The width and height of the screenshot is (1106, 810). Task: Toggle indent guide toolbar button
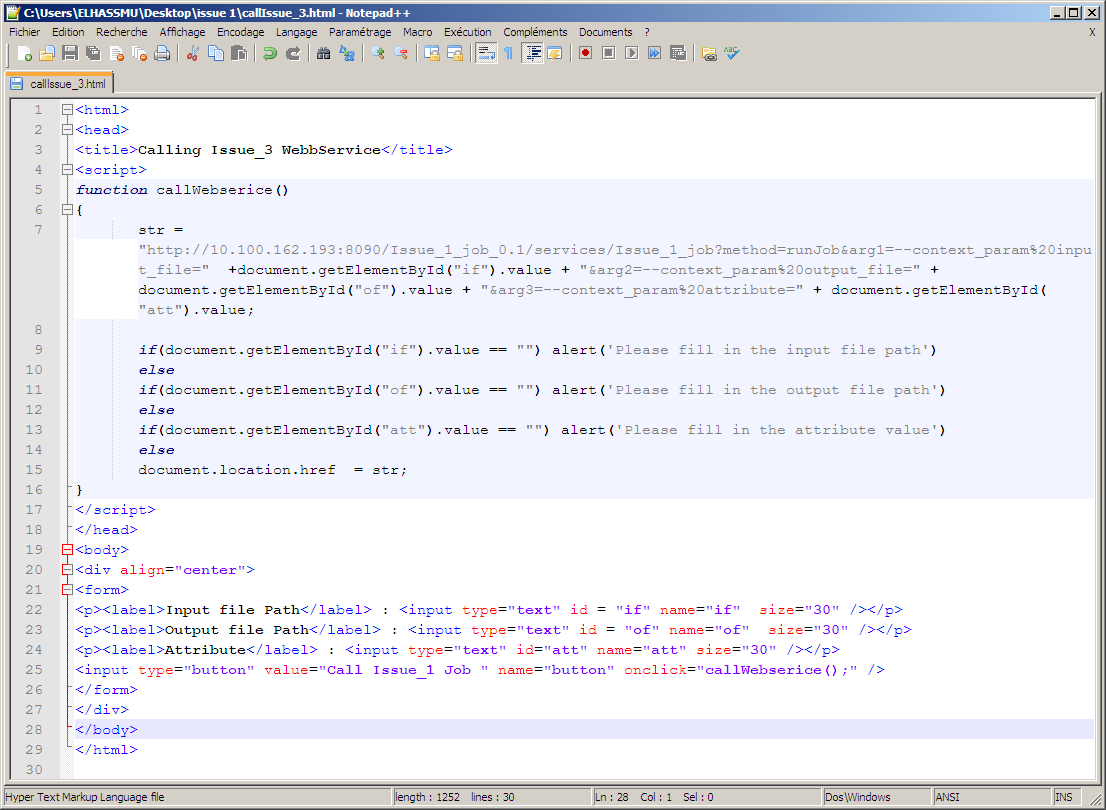pos(533,54)
